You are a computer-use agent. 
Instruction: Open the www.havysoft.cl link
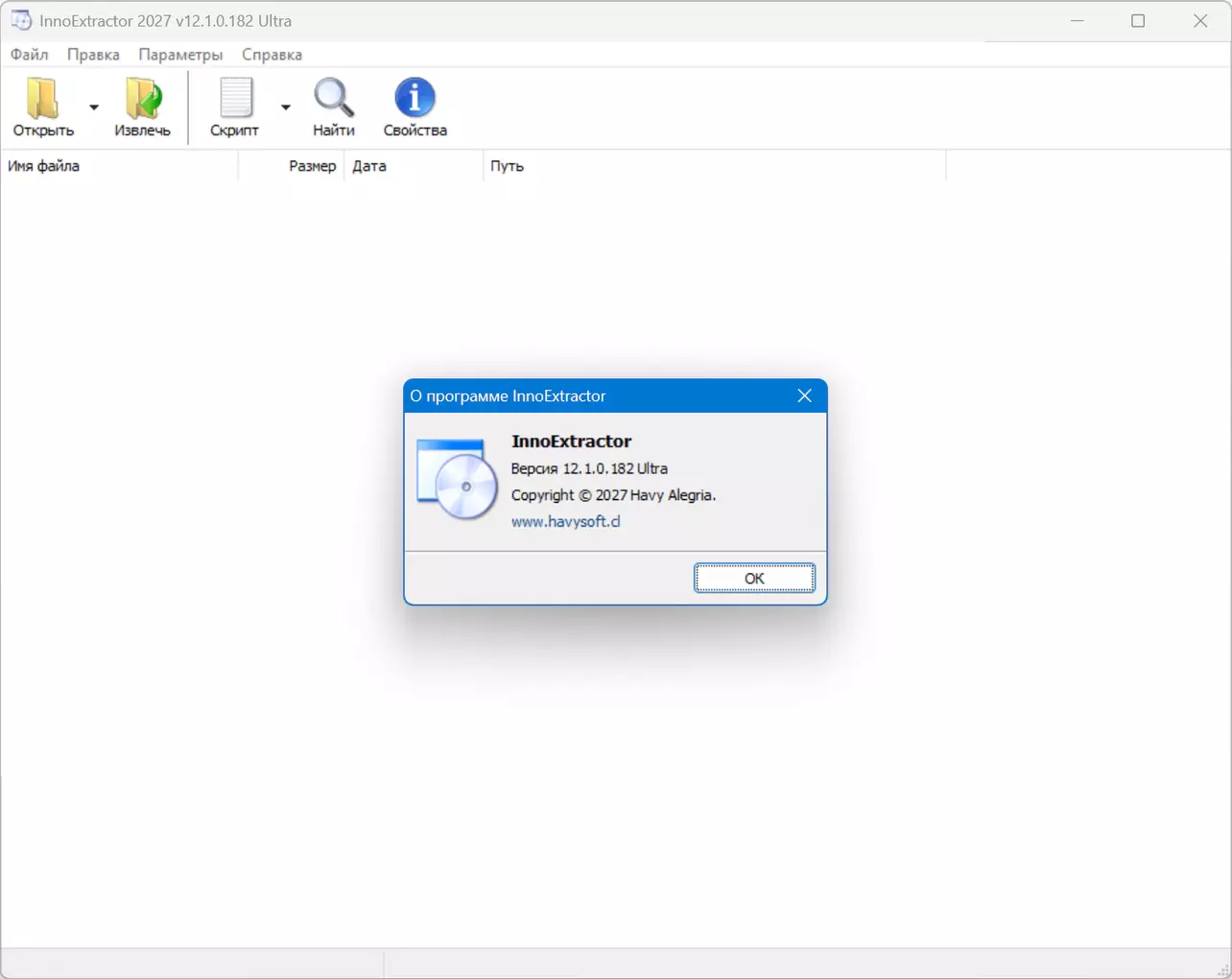(565, 521)
